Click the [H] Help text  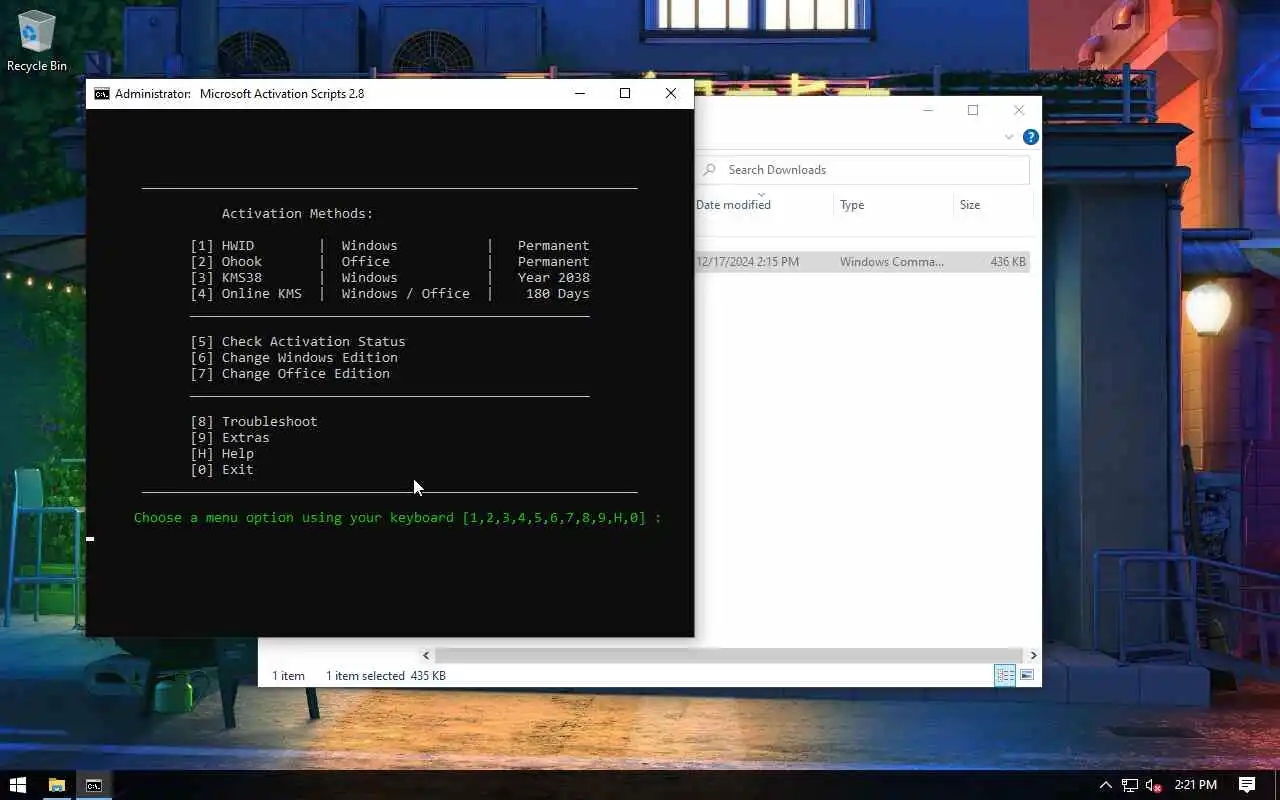coord(222,453)
